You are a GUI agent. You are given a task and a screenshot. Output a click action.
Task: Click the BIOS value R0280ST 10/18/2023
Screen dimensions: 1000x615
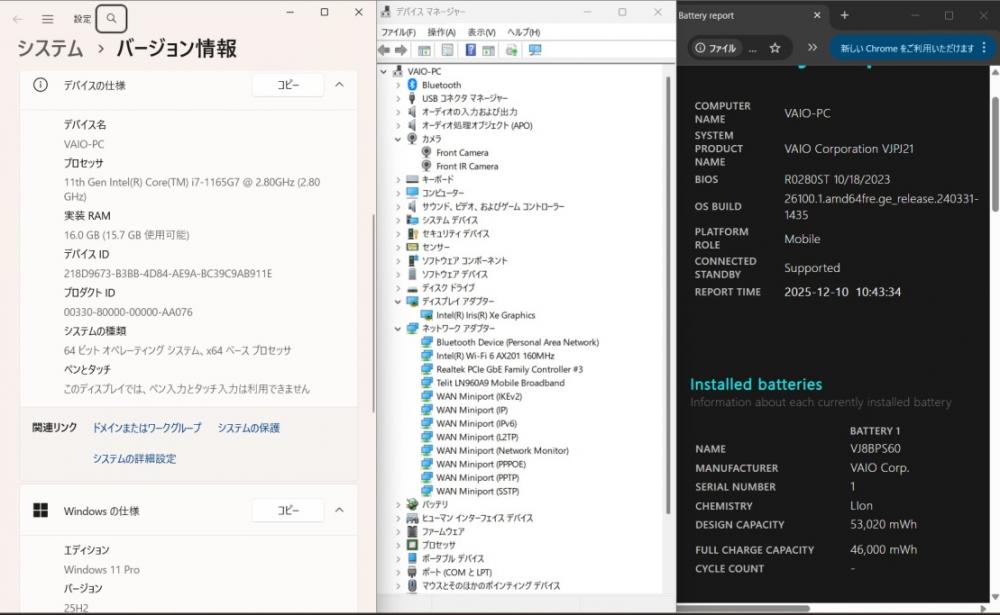point(837,179)
